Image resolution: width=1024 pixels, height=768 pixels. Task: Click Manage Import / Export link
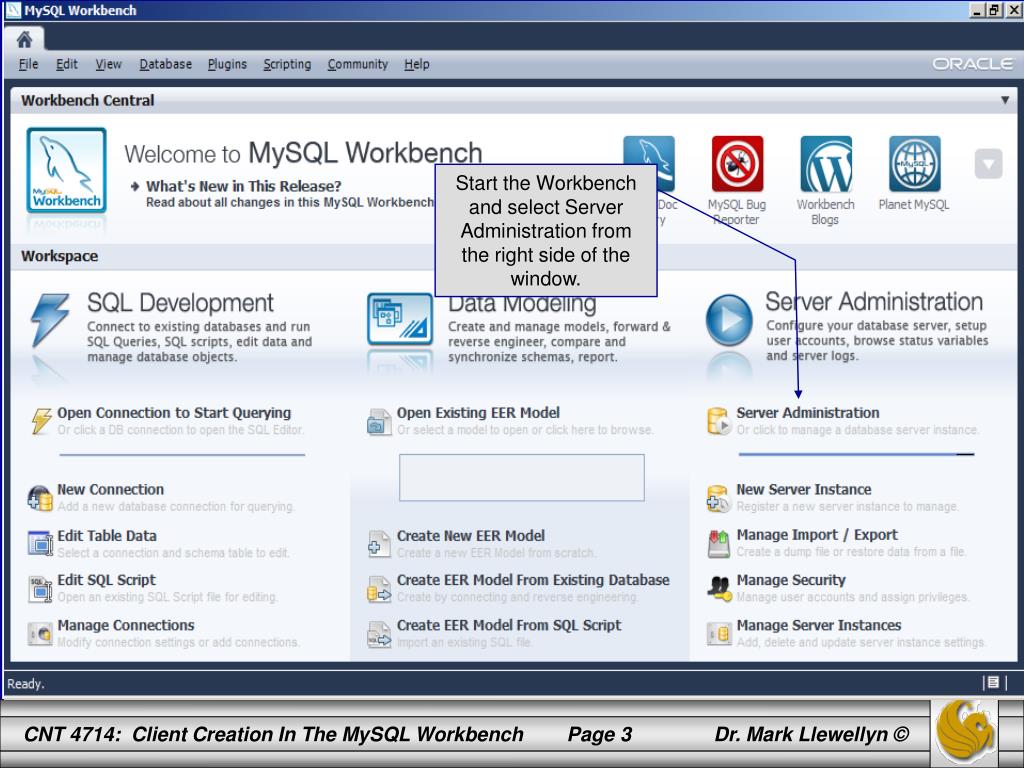(x=817, y=535)
